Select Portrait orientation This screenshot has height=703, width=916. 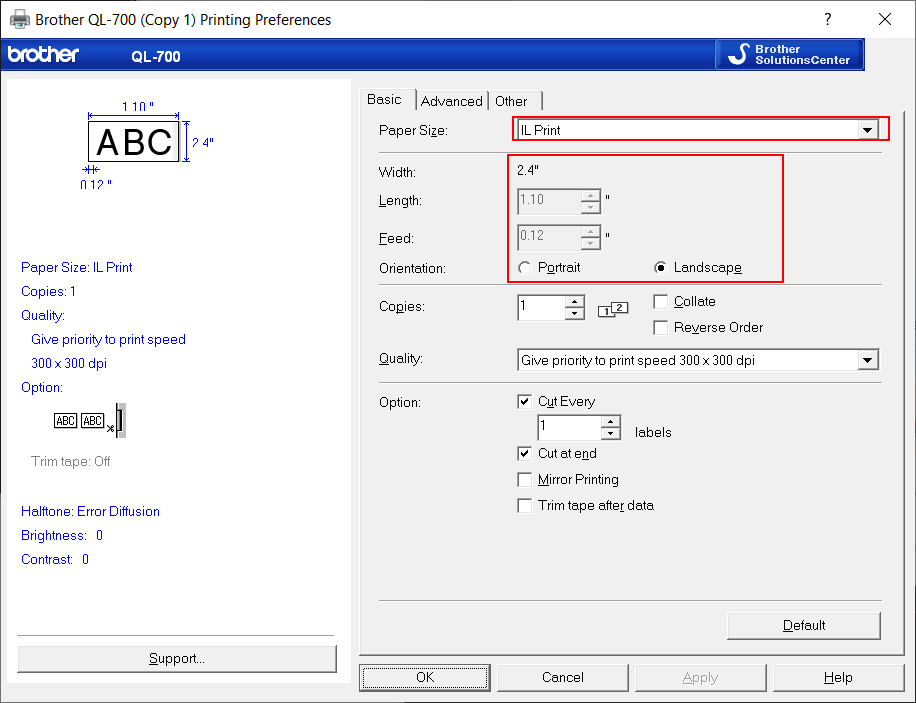point(524,267)
